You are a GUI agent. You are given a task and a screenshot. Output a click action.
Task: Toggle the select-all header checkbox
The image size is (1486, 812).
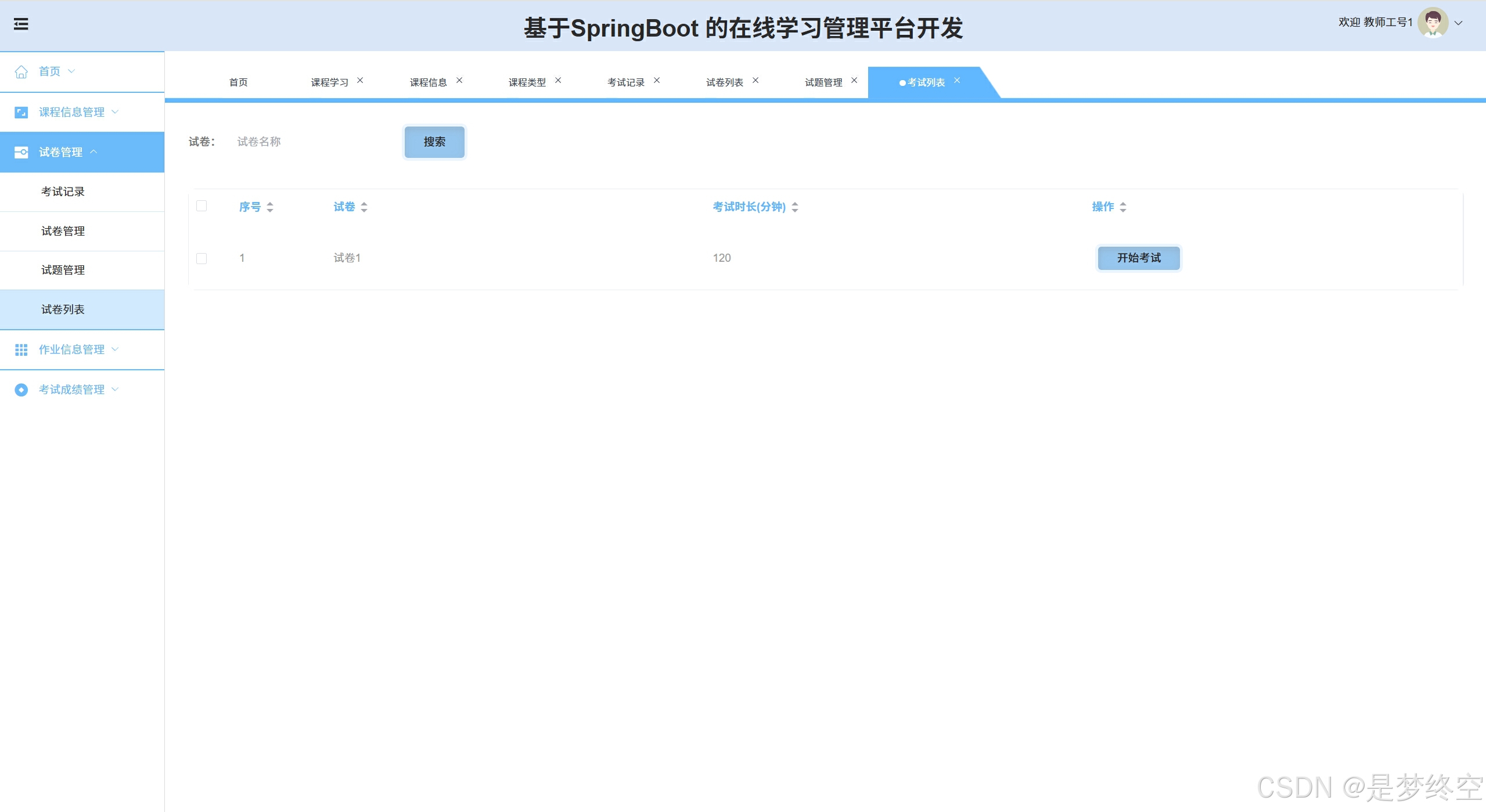pyautogui.click(x=202, y=206)
